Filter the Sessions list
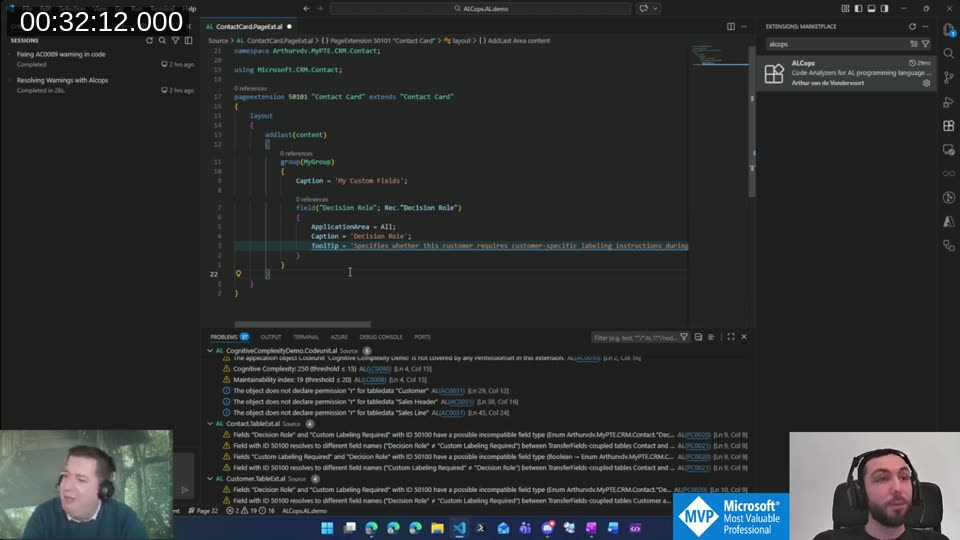 [175, 40]
